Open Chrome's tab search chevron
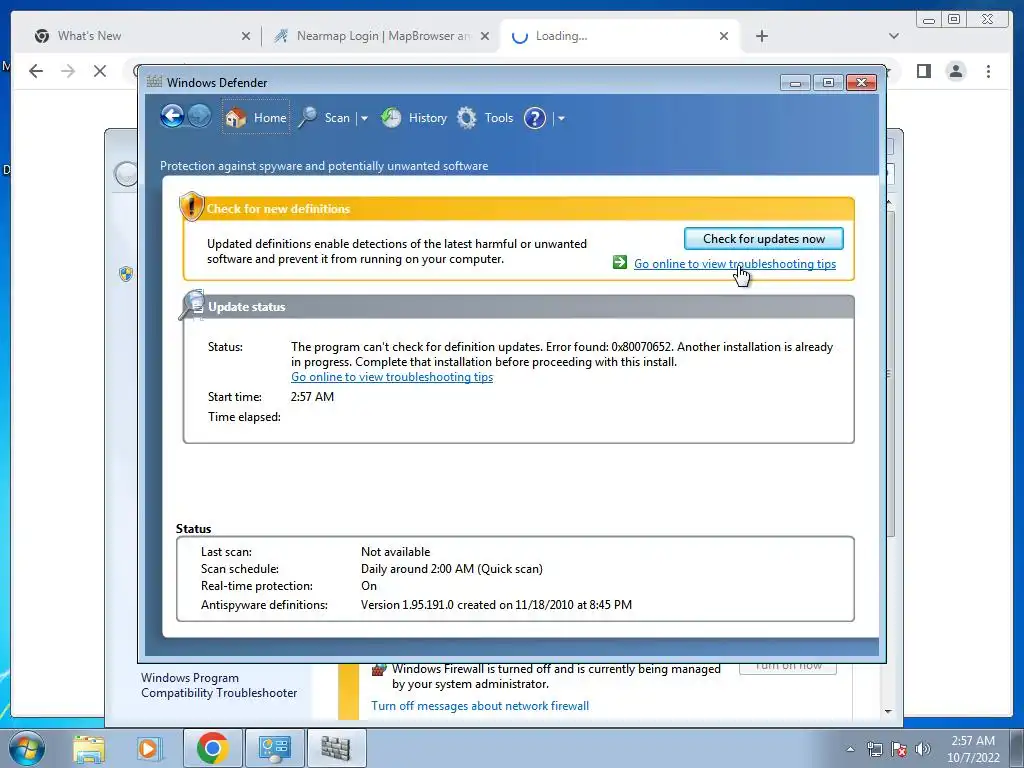Image resolution: width=1024 pixels, height=768 pixels. [x=894, y=36]
